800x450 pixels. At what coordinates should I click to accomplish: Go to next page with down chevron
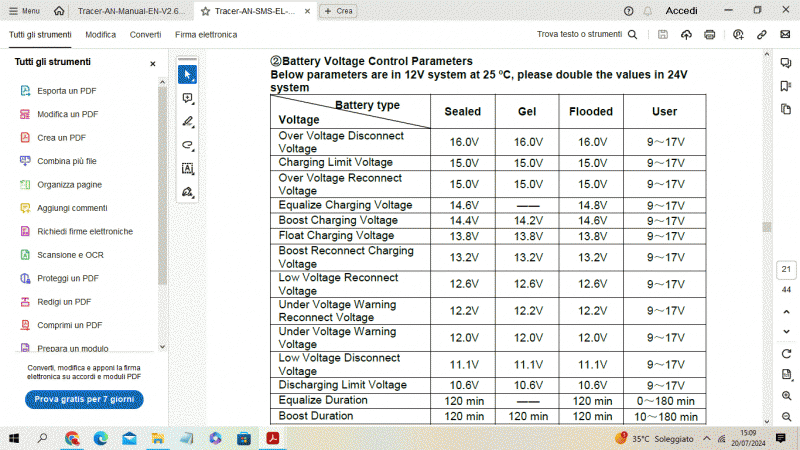[x=786, y=332]
